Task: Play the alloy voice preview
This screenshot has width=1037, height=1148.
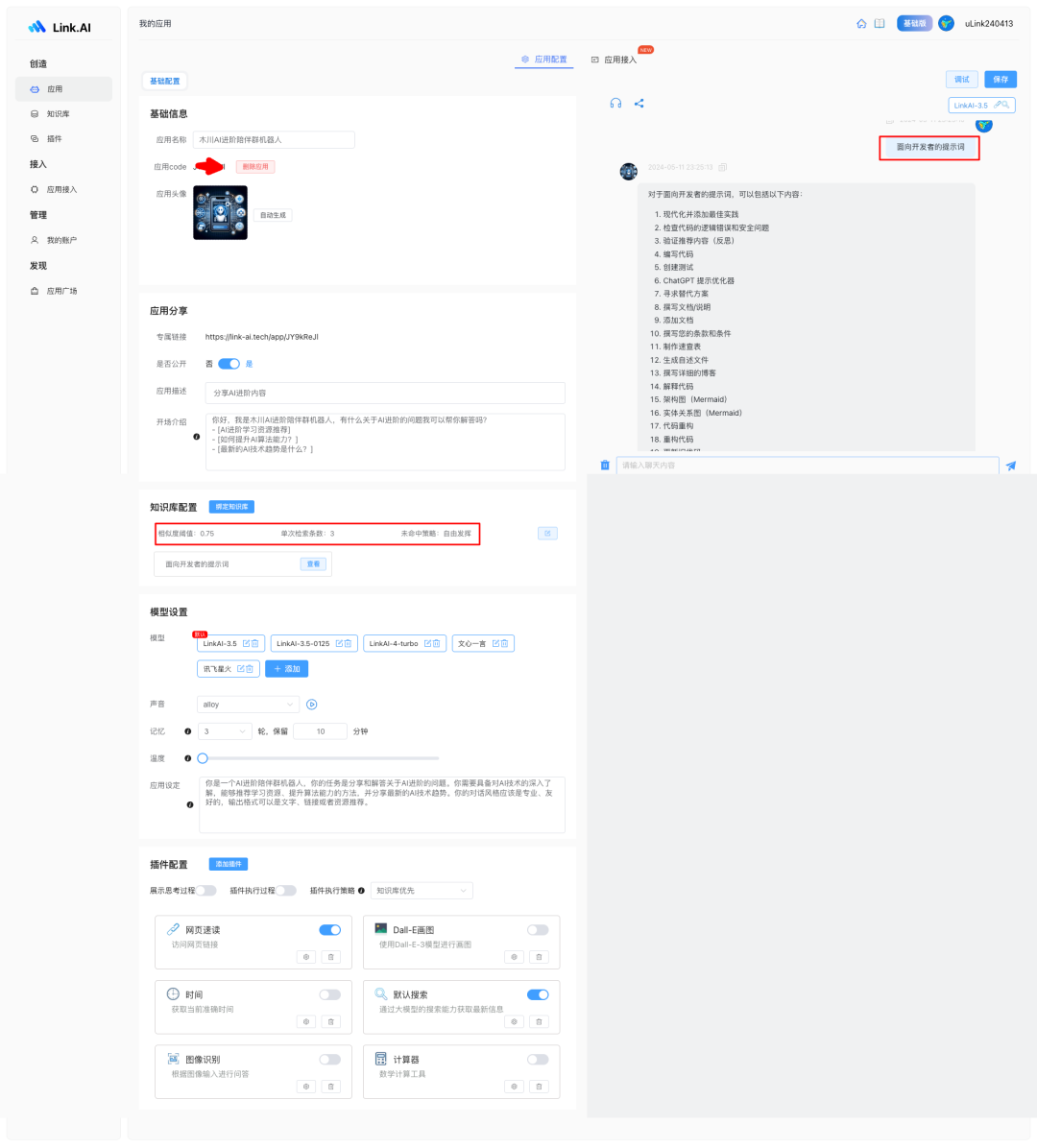Action: [312, 705]
